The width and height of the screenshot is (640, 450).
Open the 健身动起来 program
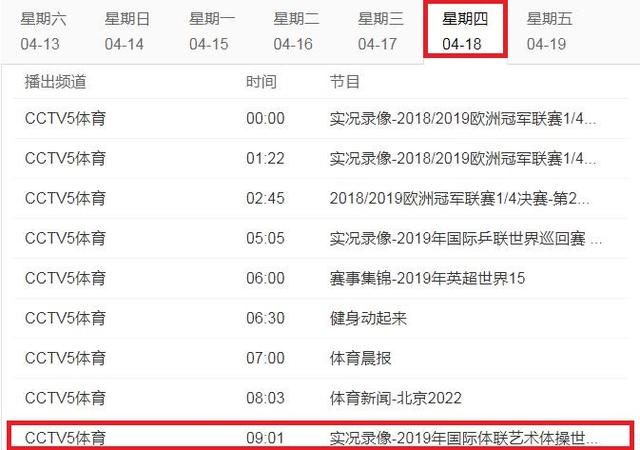[368, 318]
